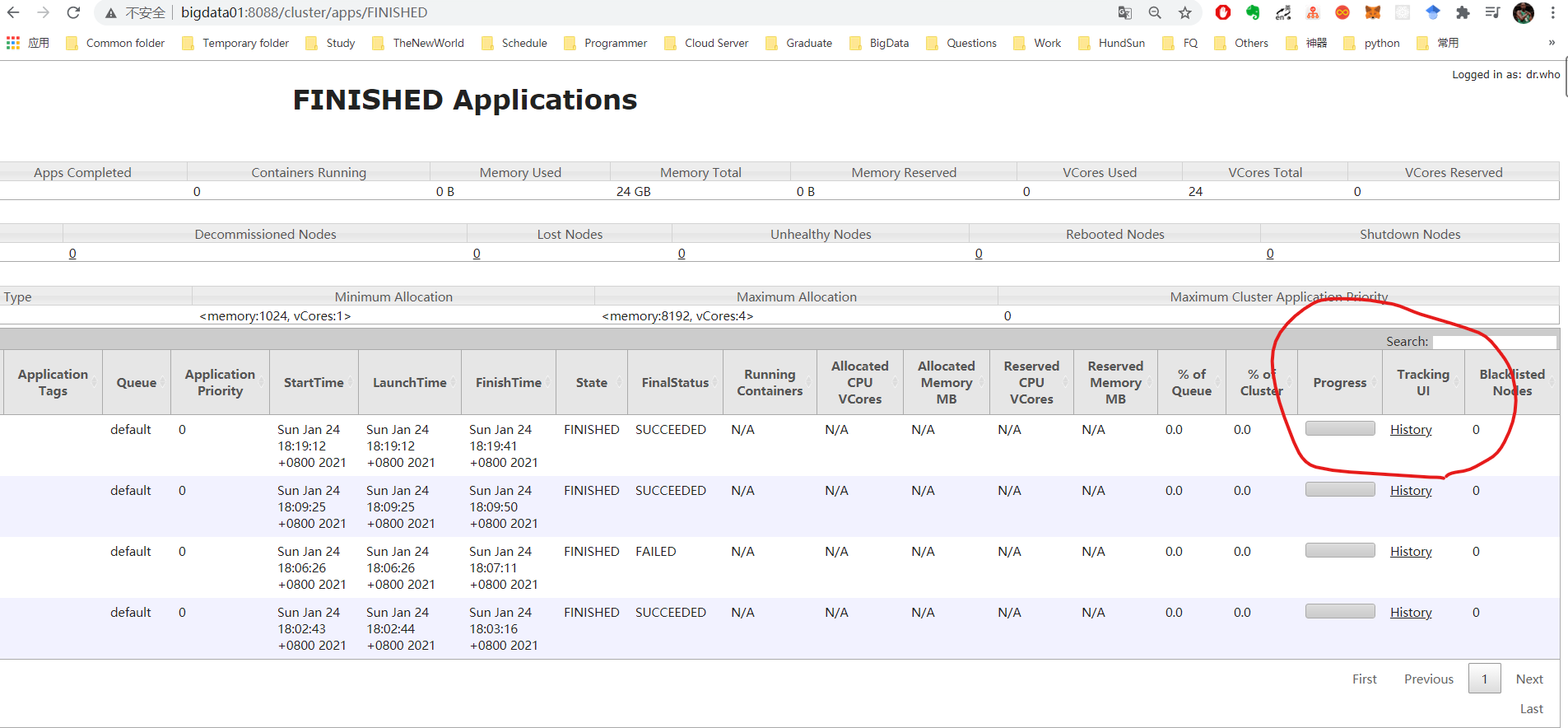Sort table by Running Containers column
The image size is (1568, 728).
click(x=770, y=382)
